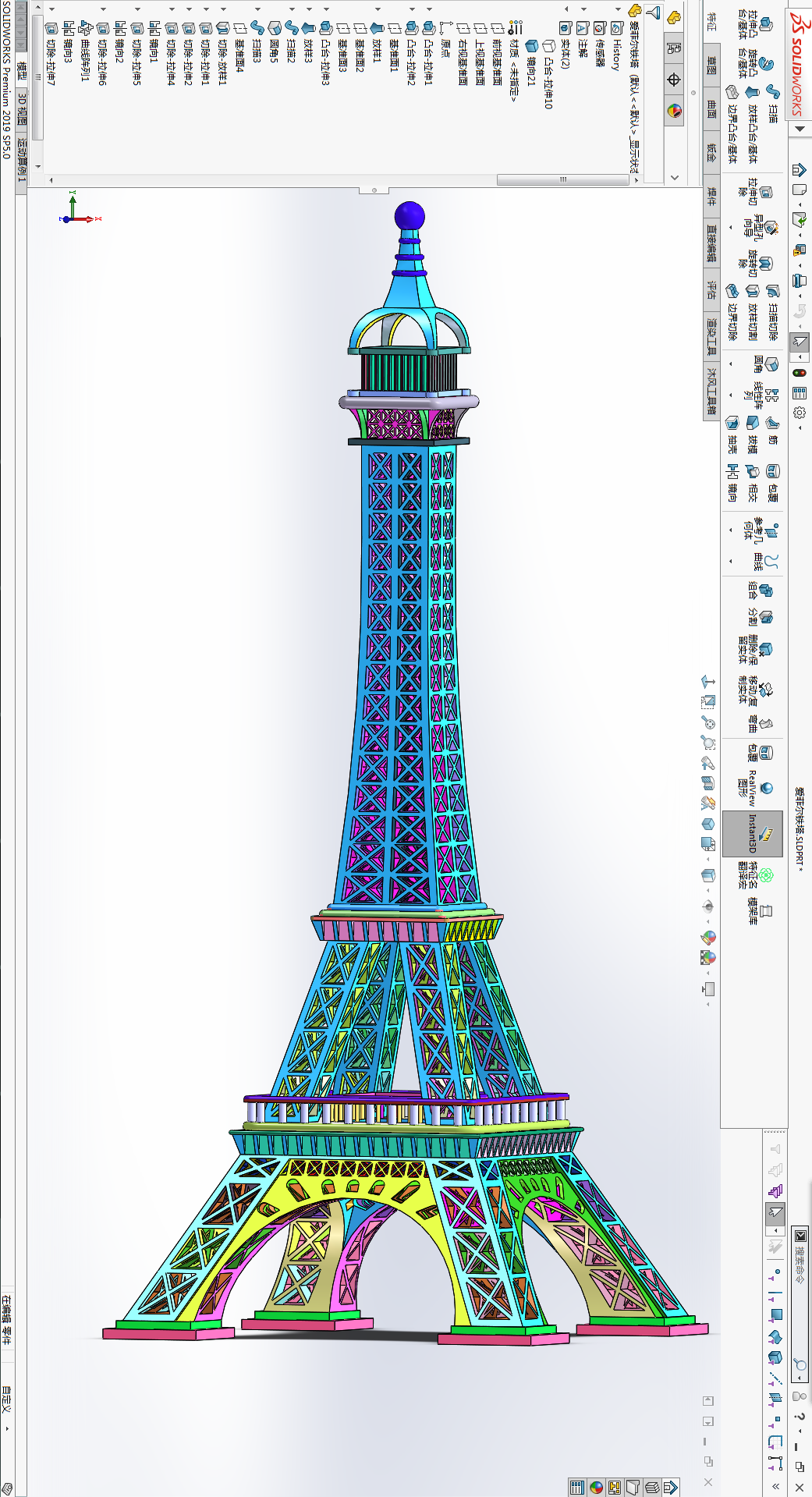Screen dimensions: 812x1497
Task: Open the ConfigurationManager crosshair tab icon
Action: tap(674, 80)
